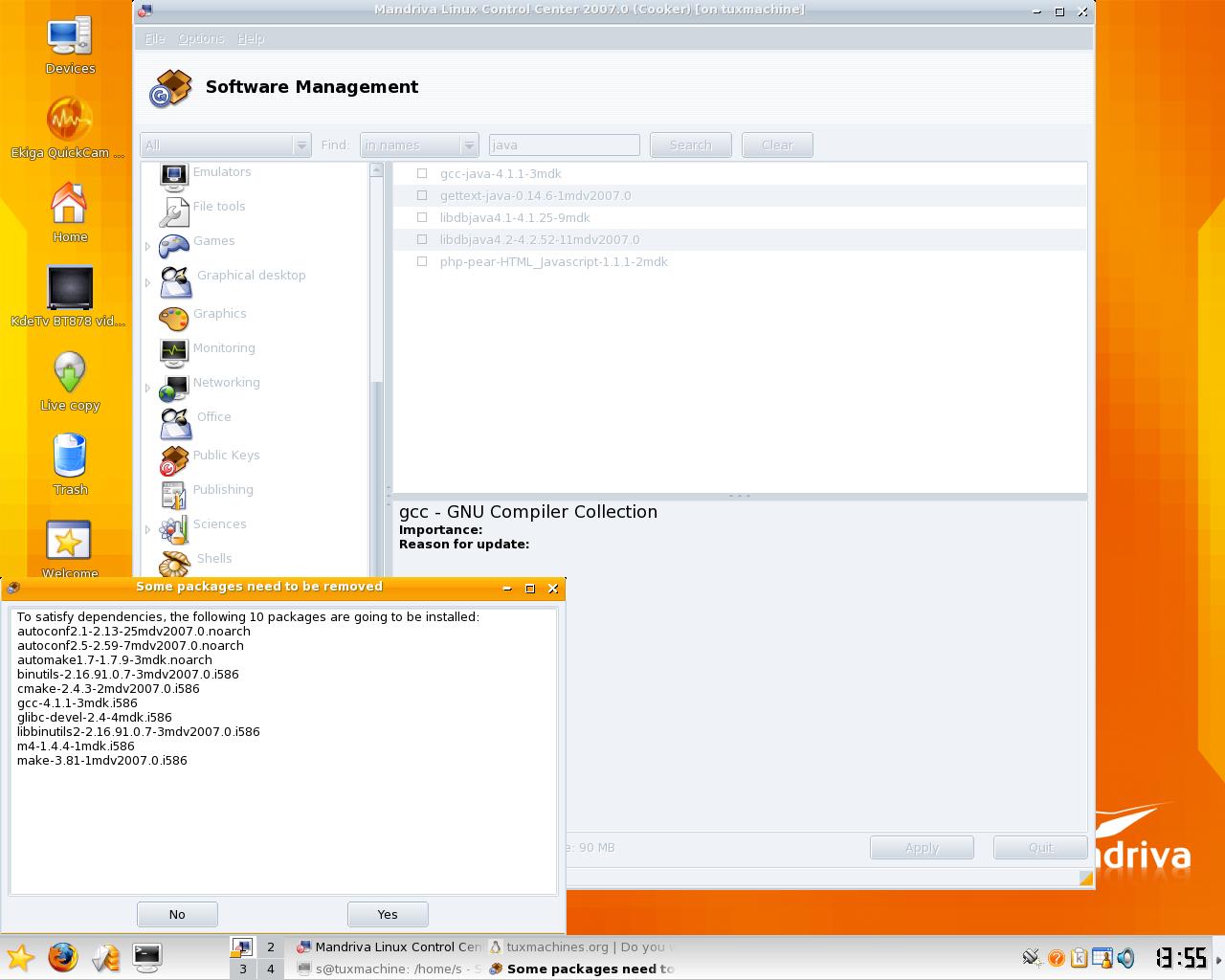Open the Help menu
The width and height of the screenshot is (1225, 980).
click(251, 38)
